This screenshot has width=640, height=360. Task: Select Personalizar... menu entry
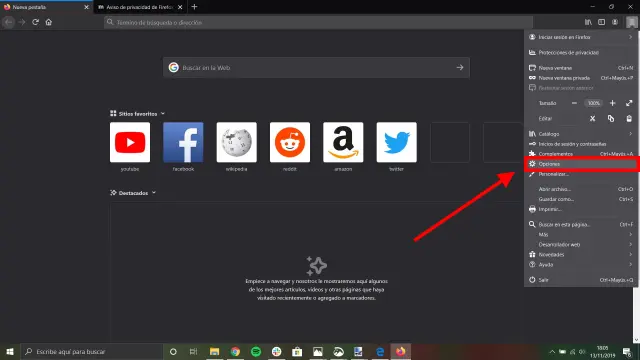581,174
